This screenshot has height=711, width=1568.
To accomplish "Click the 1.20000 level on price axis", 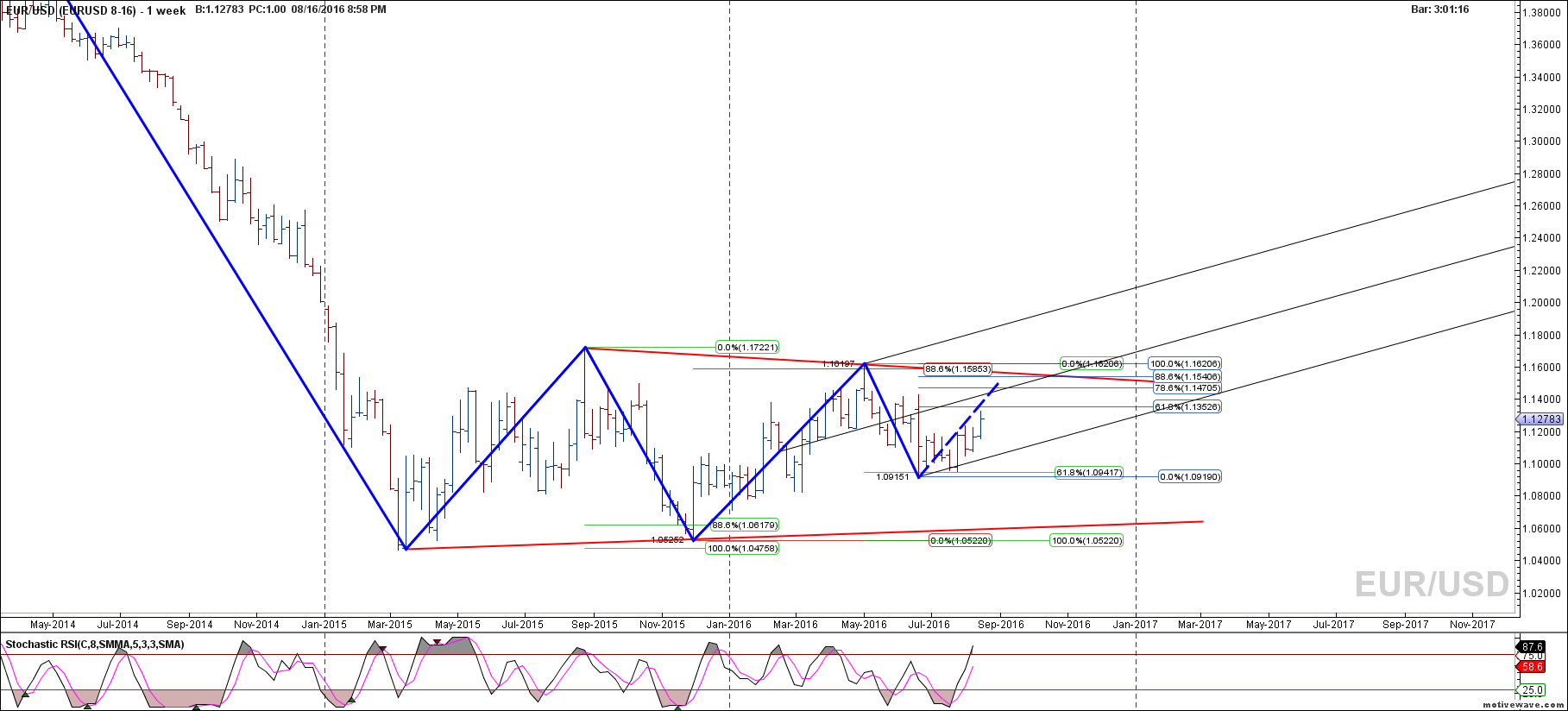I will click(1541, 303).
